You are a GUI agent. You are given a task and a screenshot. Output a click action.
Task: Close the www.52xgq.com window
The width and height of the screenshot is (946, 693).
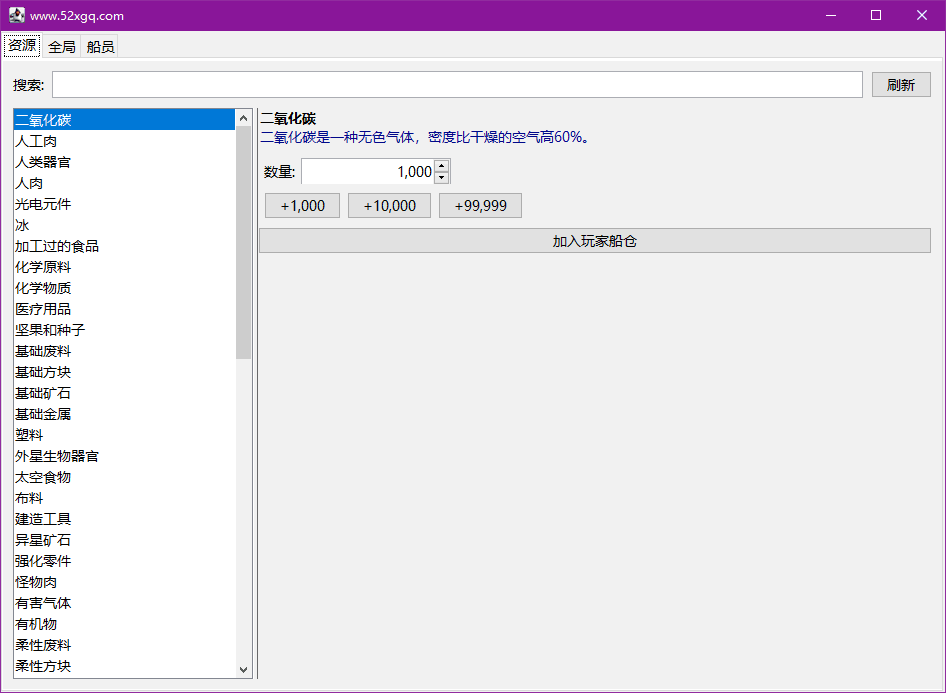922,15
